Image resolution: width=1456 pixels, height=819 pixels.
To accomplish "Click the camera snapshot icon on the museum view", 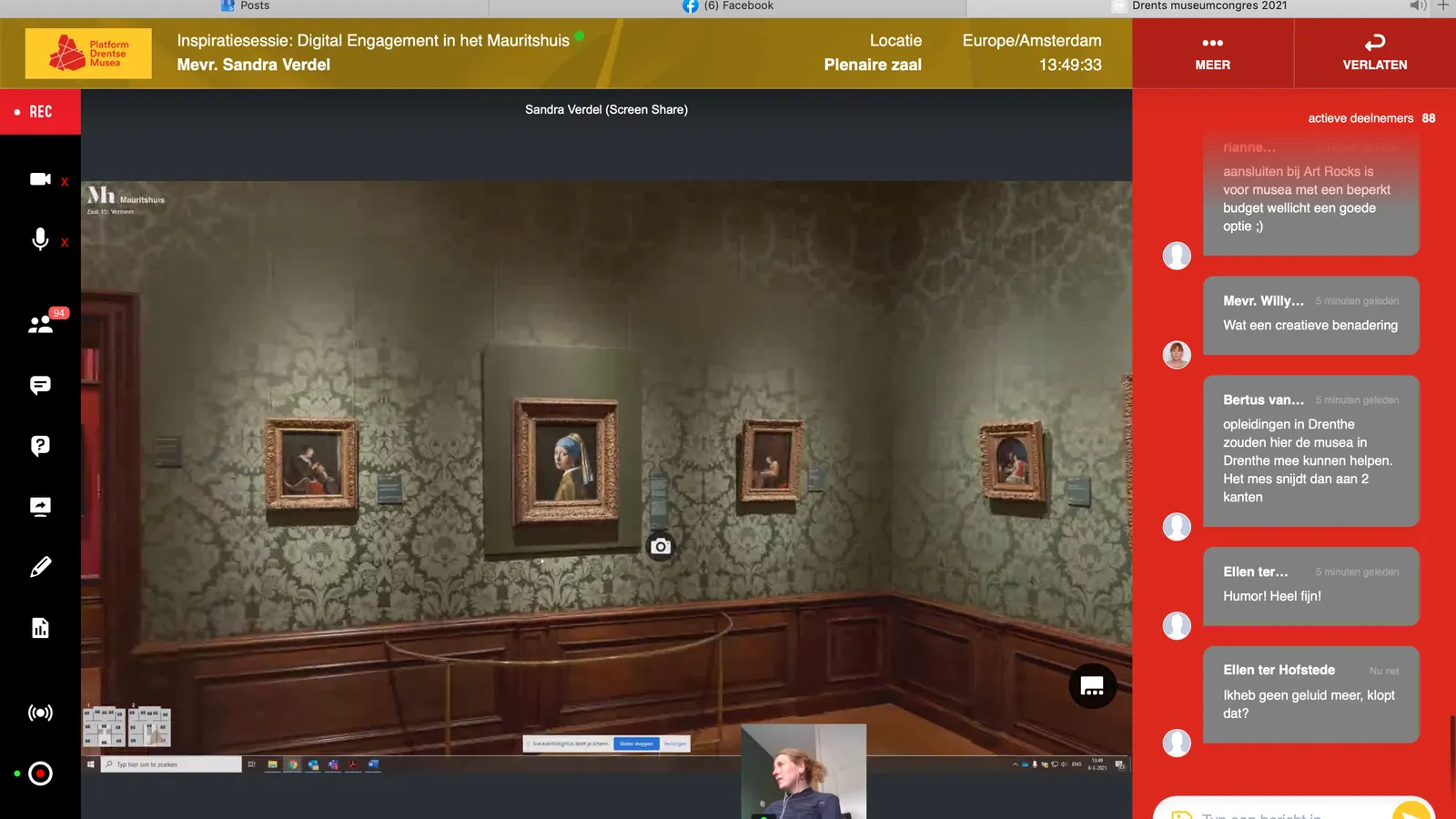I will [660, 545].
